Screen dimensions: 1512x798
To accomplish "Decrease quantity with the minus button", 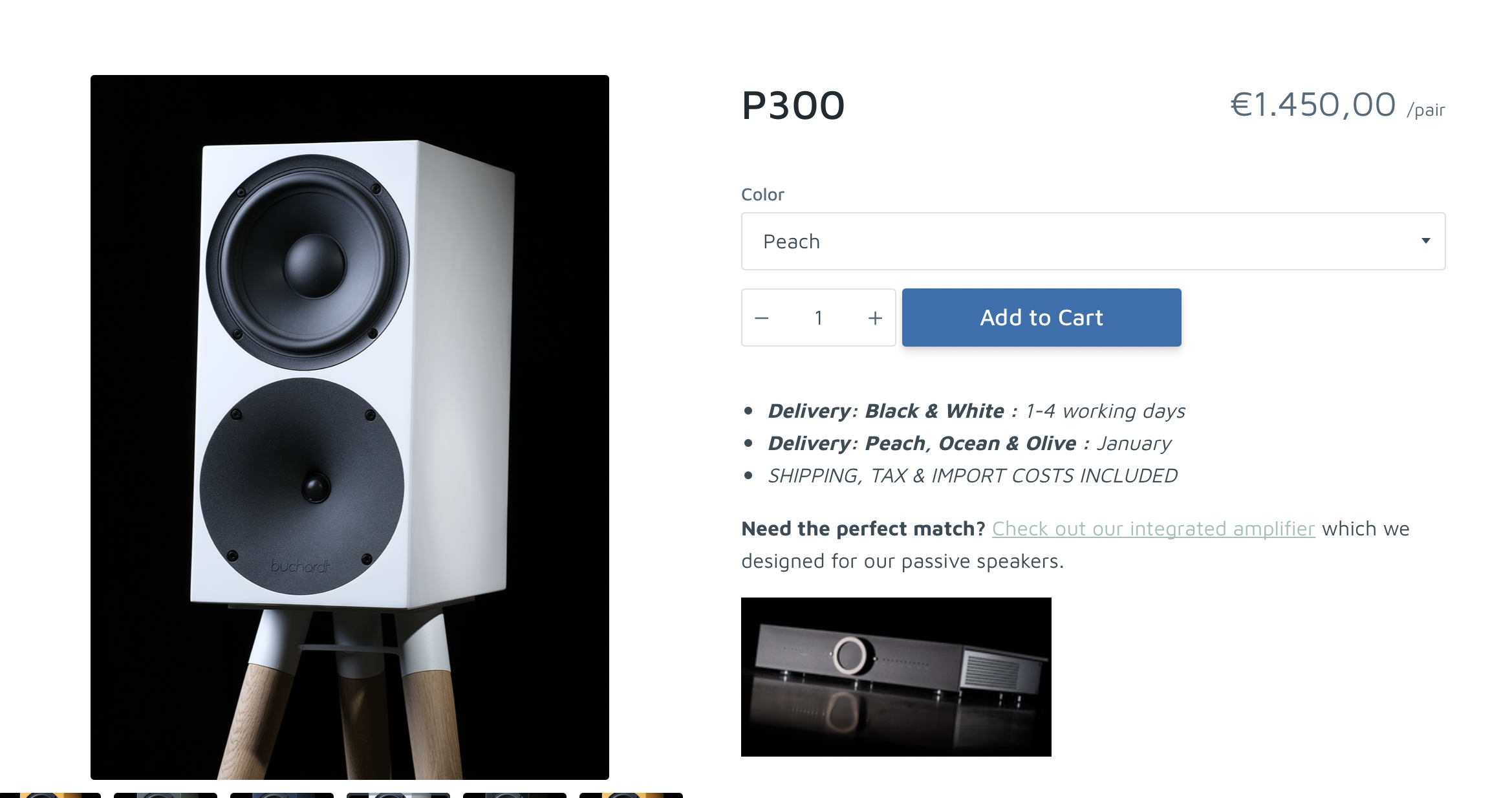I will (762, 318).
